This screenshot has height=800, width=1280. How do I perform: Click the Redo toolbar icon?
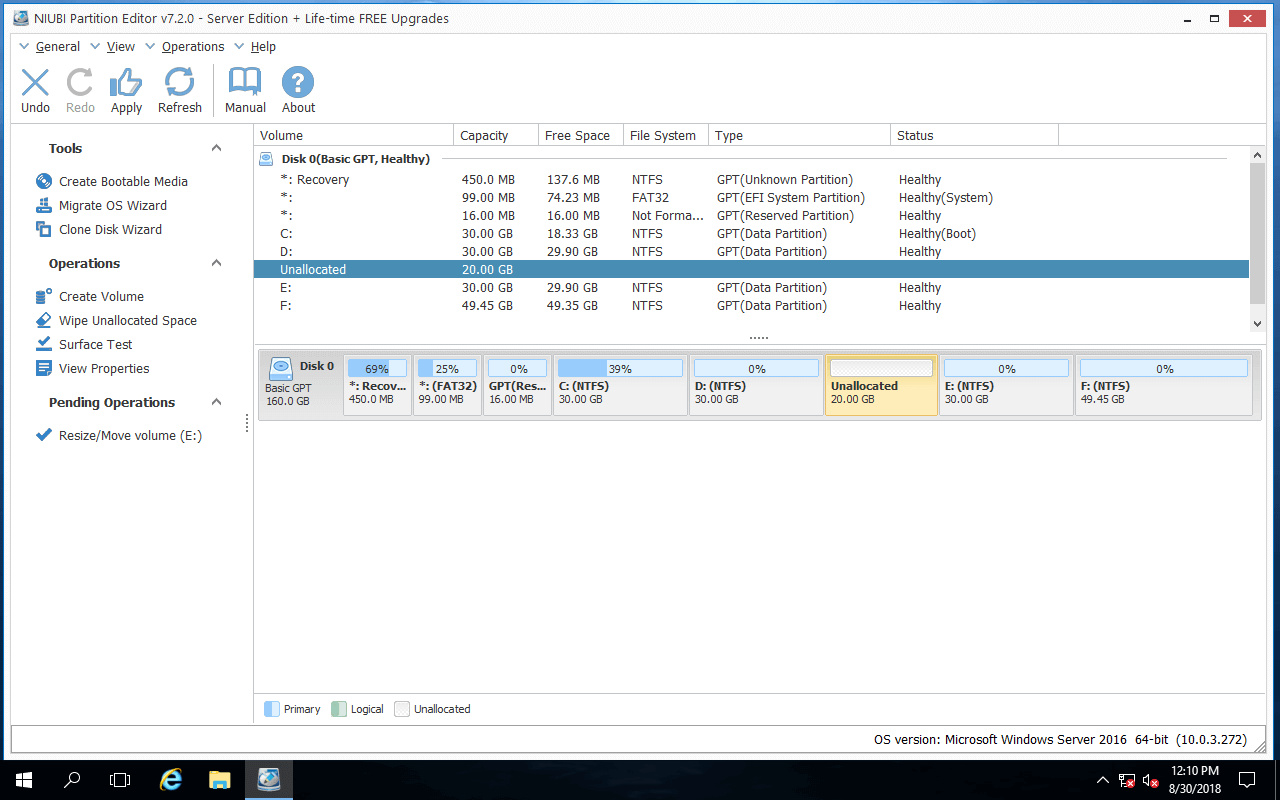pos(80,83)
